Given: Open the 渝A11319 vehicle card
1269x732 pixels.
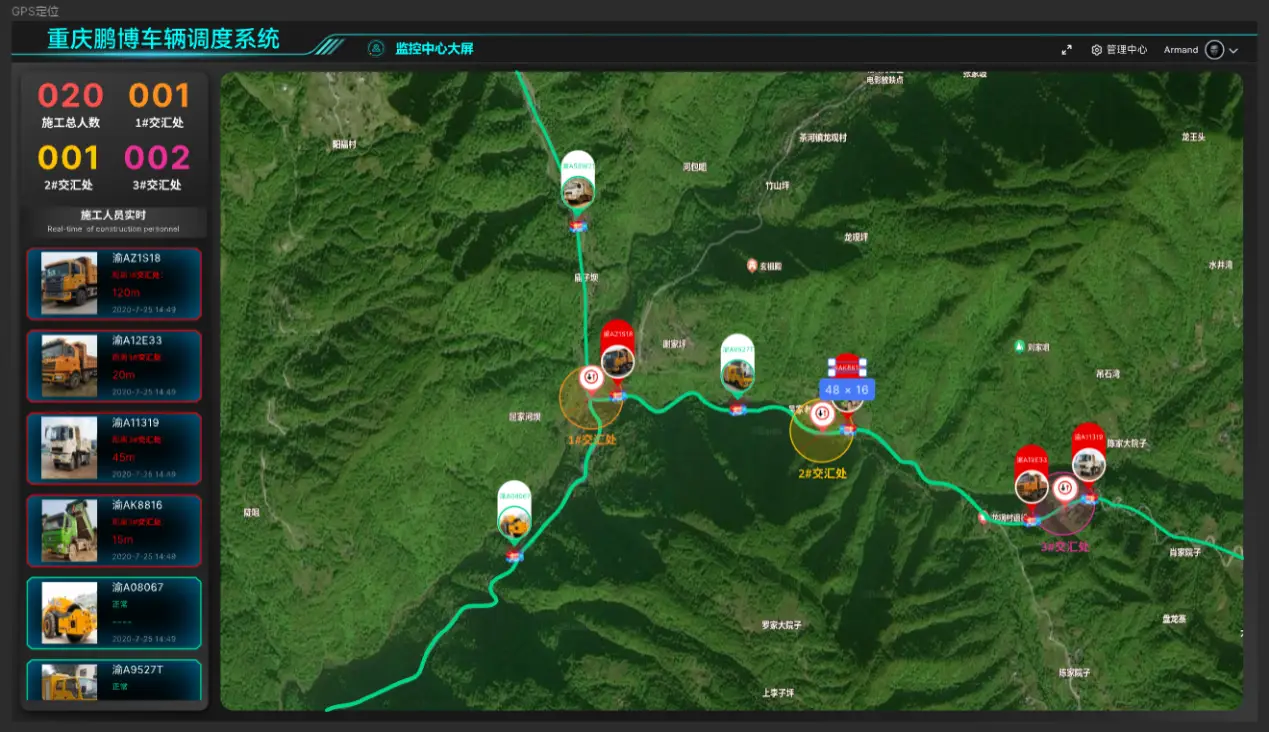Looking at the screenshot, I should click(x=114, y=448).
